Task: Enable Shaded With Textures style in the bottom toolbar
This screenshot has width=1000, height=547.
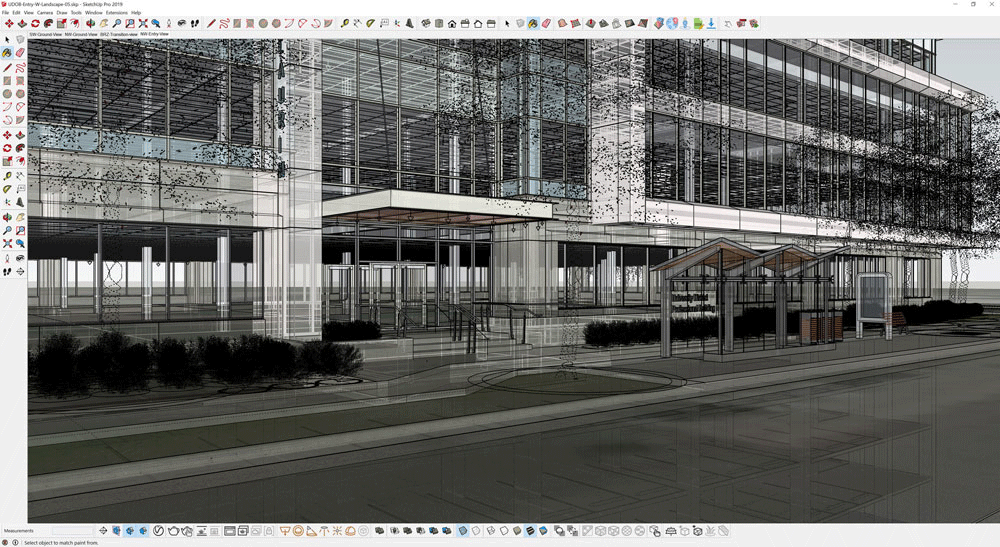Action: (x=530, y=530)
